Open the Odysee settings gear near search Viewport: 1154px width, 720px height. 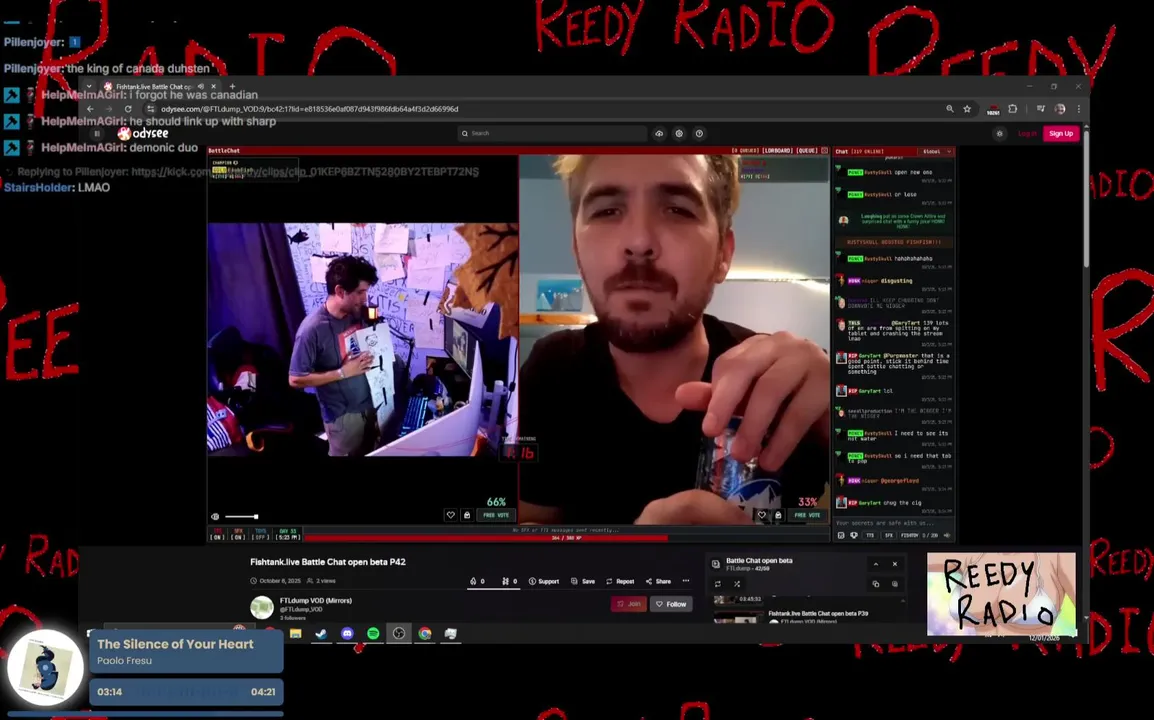point(679,133)
